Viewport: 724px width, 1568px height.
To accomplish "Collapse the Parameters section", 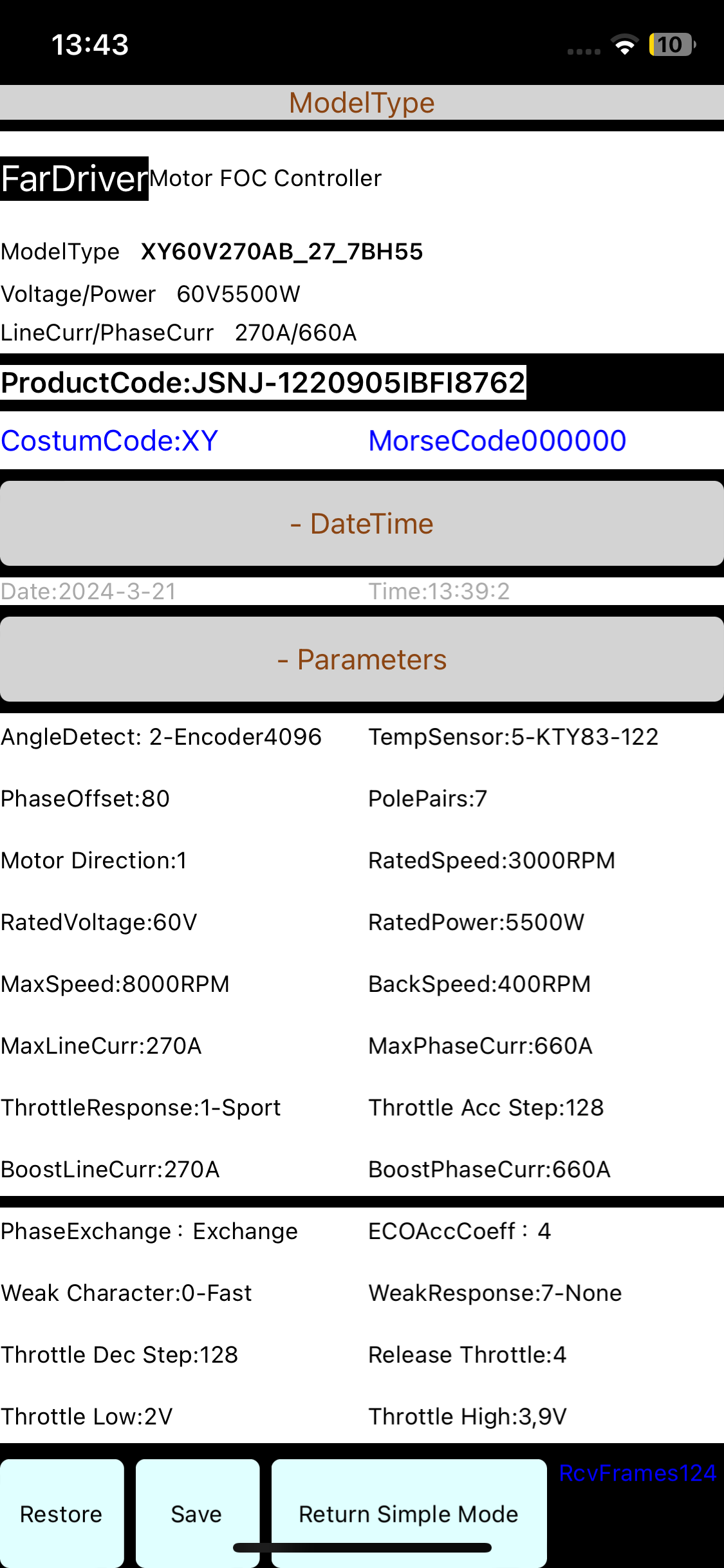I will [362, 660].
